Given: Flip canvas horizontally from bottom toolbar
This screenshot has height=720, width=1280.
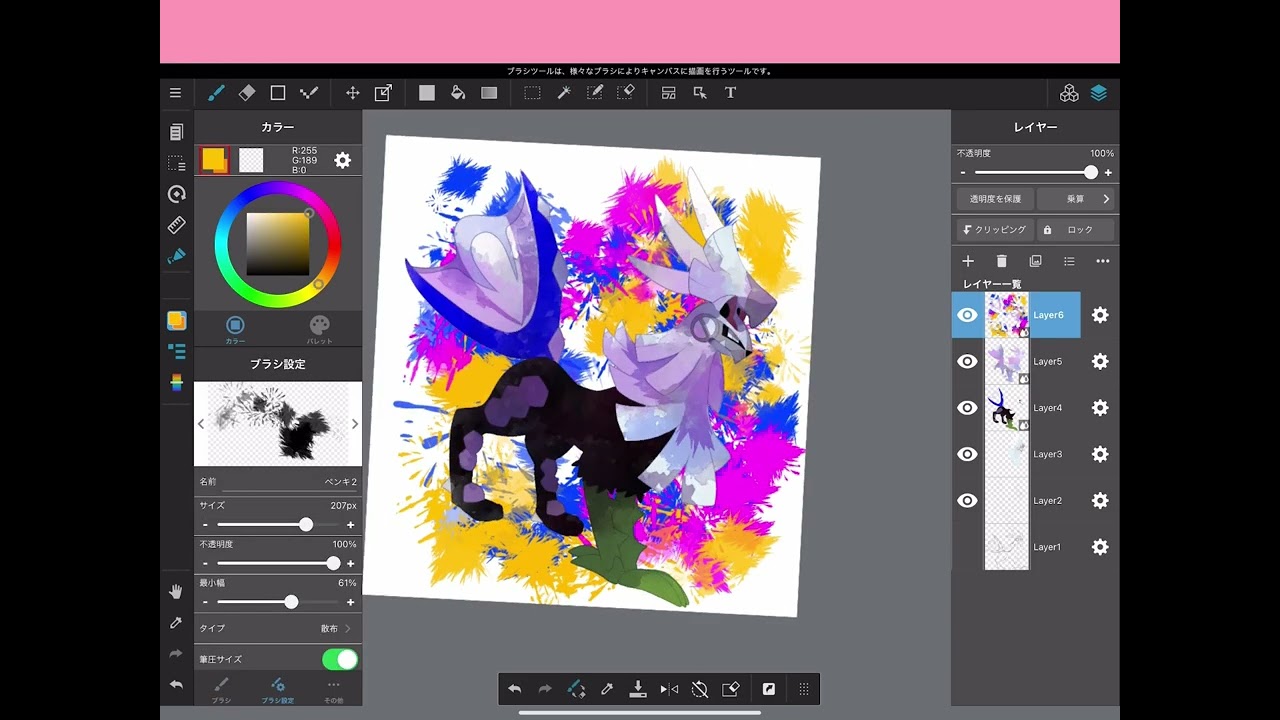Looking at the screenshot, I should coord(669,689).
